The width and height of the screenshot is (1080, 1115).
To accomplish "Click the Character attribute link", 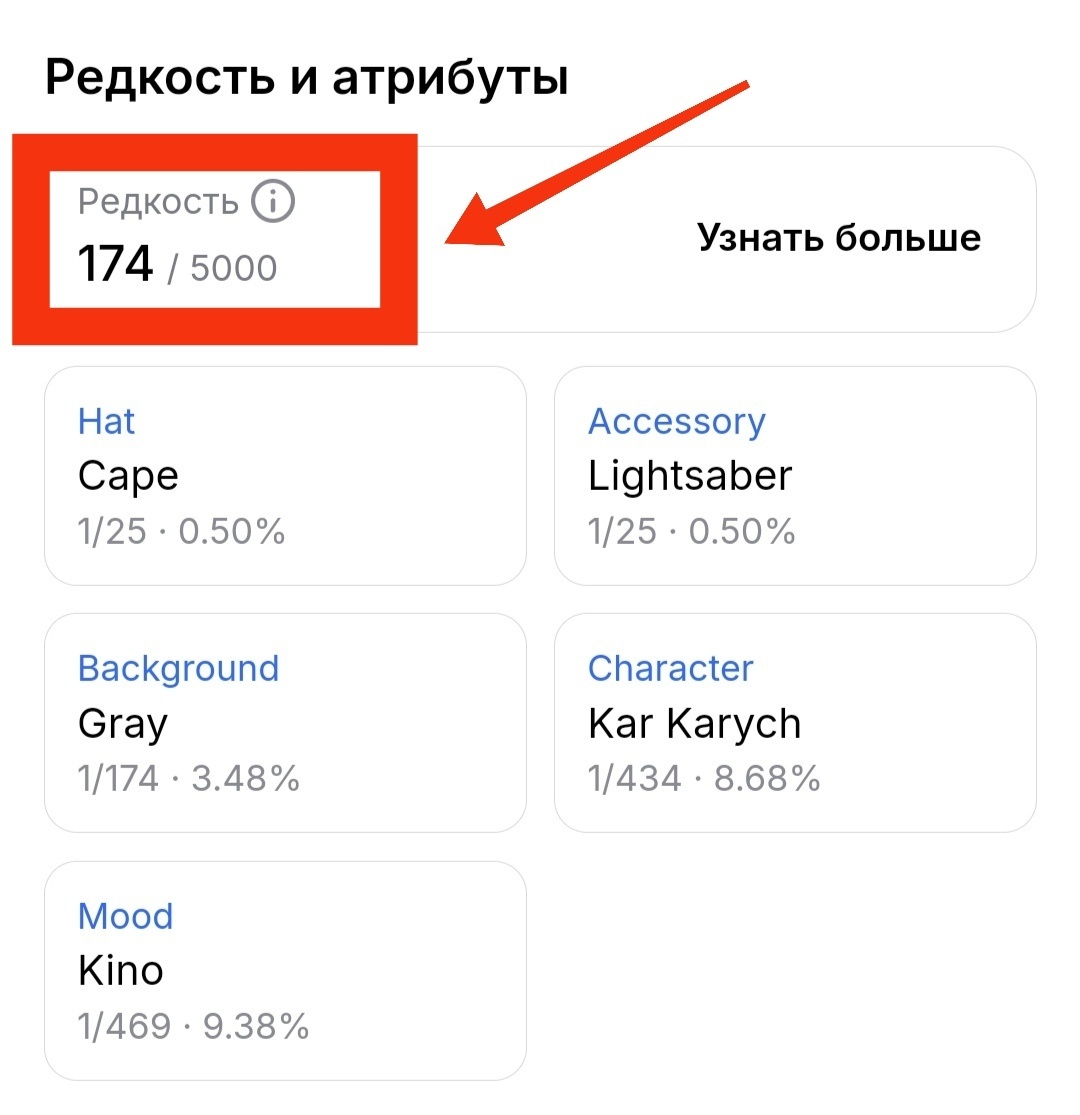I will pyautogui.click(x=670, y=668).
